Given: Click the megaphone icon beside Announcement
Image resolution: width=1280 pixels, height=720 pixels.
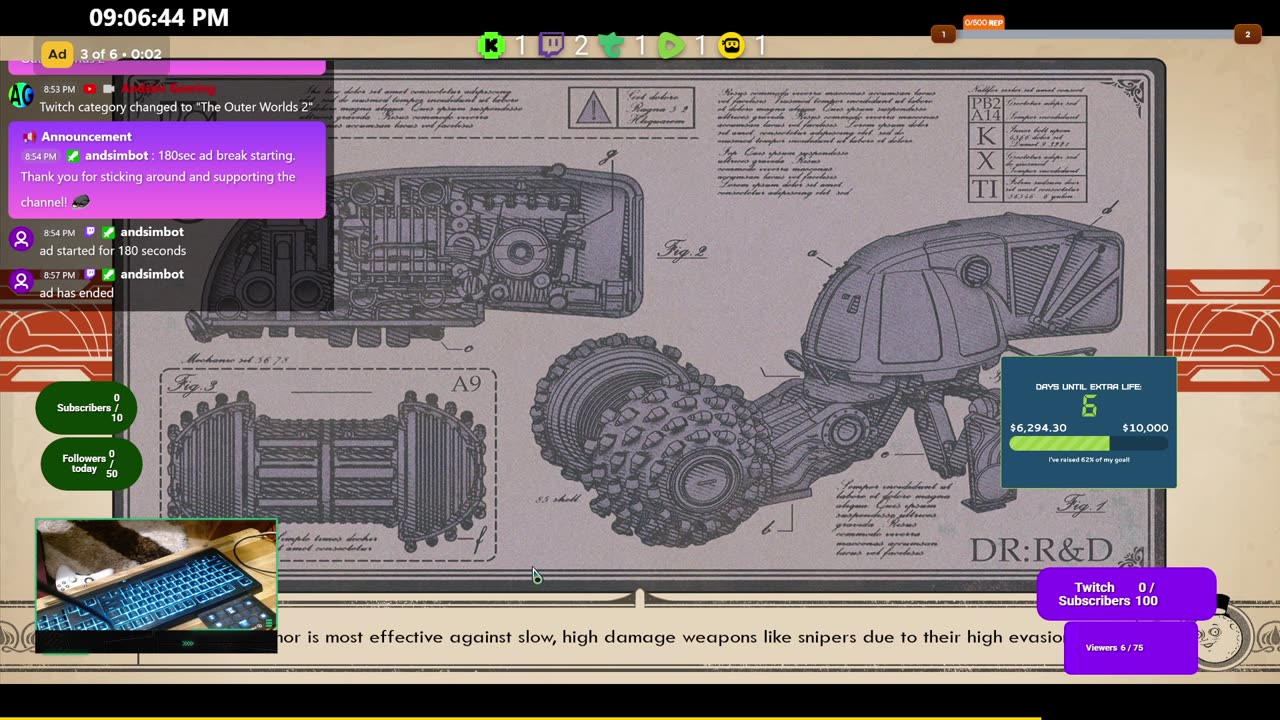Looking at the screenshot, I should click(30, 137).
